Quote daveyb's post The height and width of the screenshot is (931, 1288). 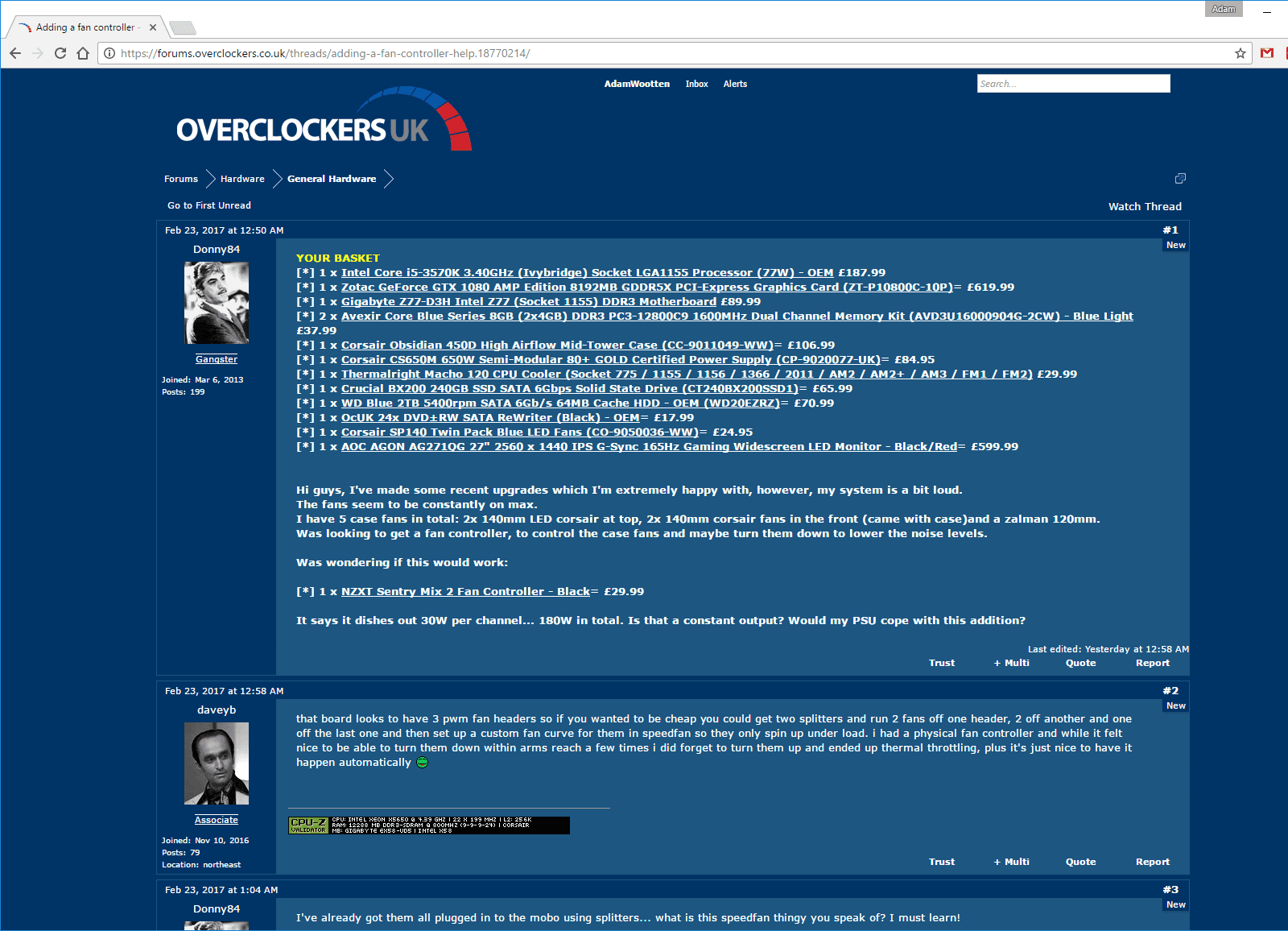click(1081, 862)
